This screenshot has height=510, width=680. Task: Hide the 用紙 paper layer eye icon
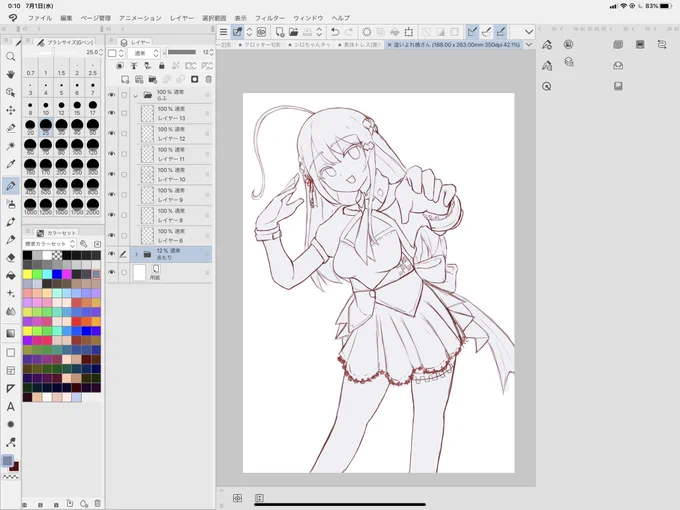click(111, 272)
